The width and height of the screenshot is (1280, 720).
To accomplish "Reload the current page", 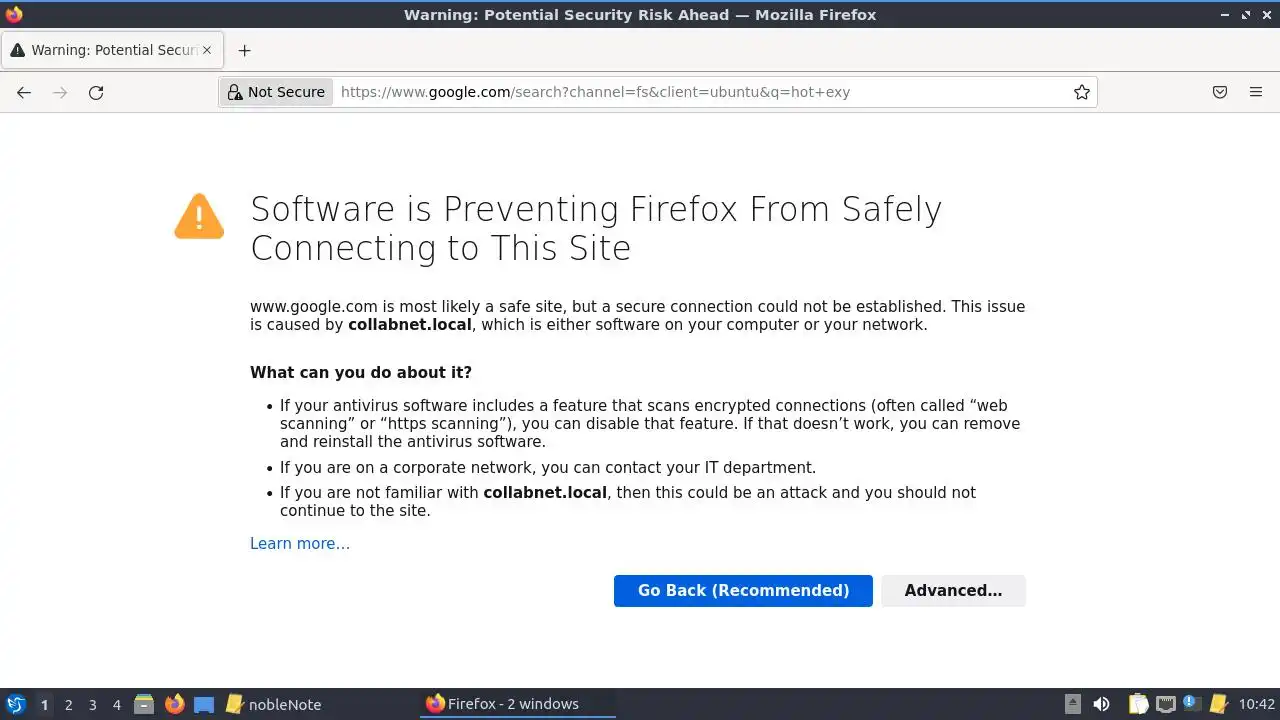I will point(96,92).
